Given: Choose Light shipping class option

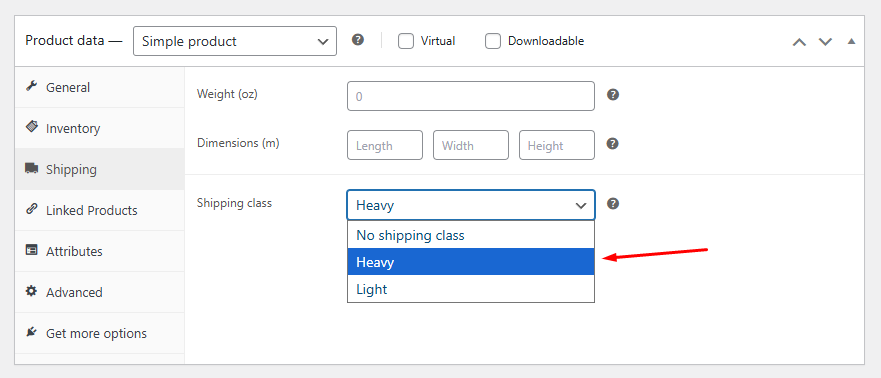Looking at the screenshot, I should tap(471, 289).
